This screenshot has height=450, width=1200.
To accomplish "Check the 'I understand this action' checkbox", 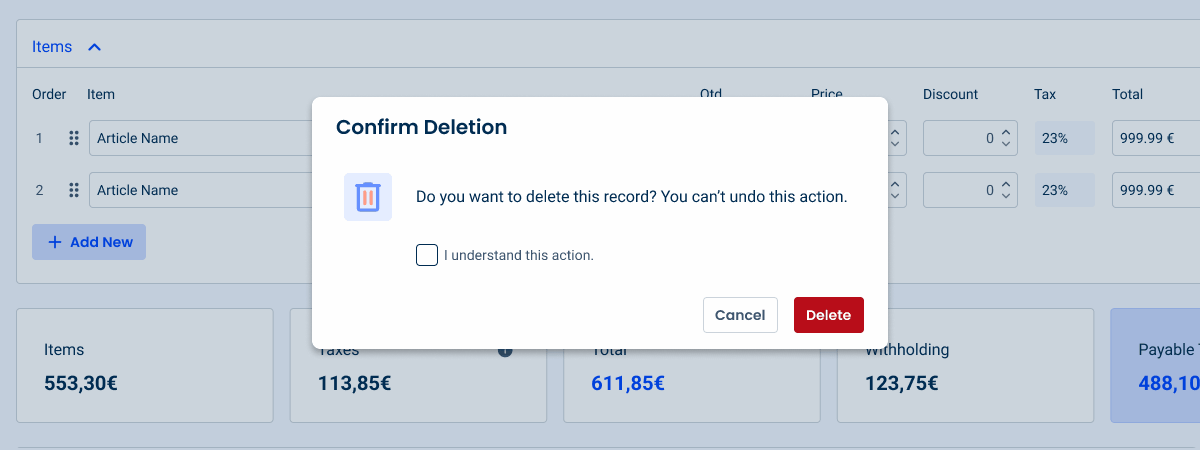I will [427, 255].
